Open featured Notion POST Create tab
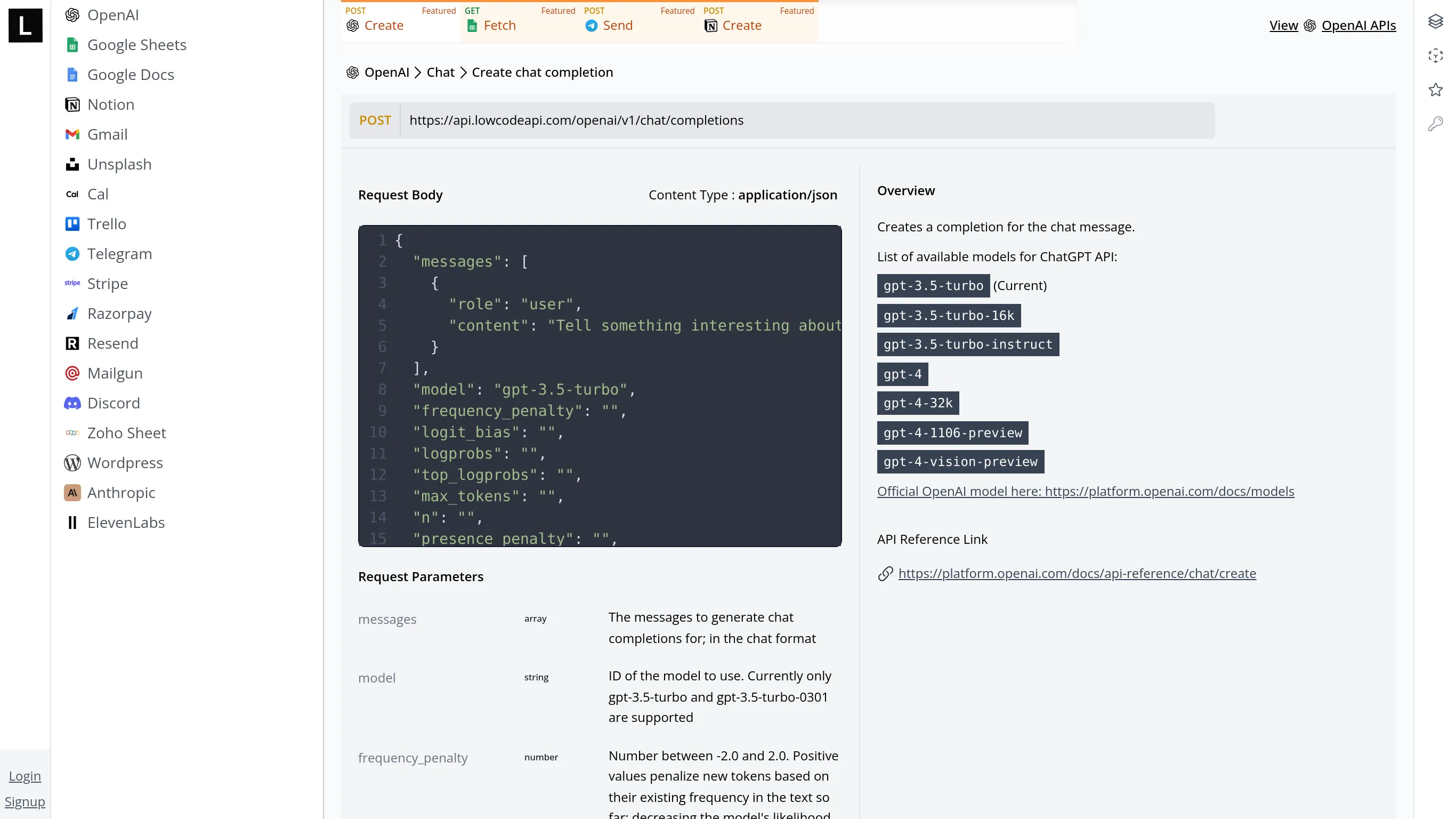1456x819 pixels. click(758, 21)
